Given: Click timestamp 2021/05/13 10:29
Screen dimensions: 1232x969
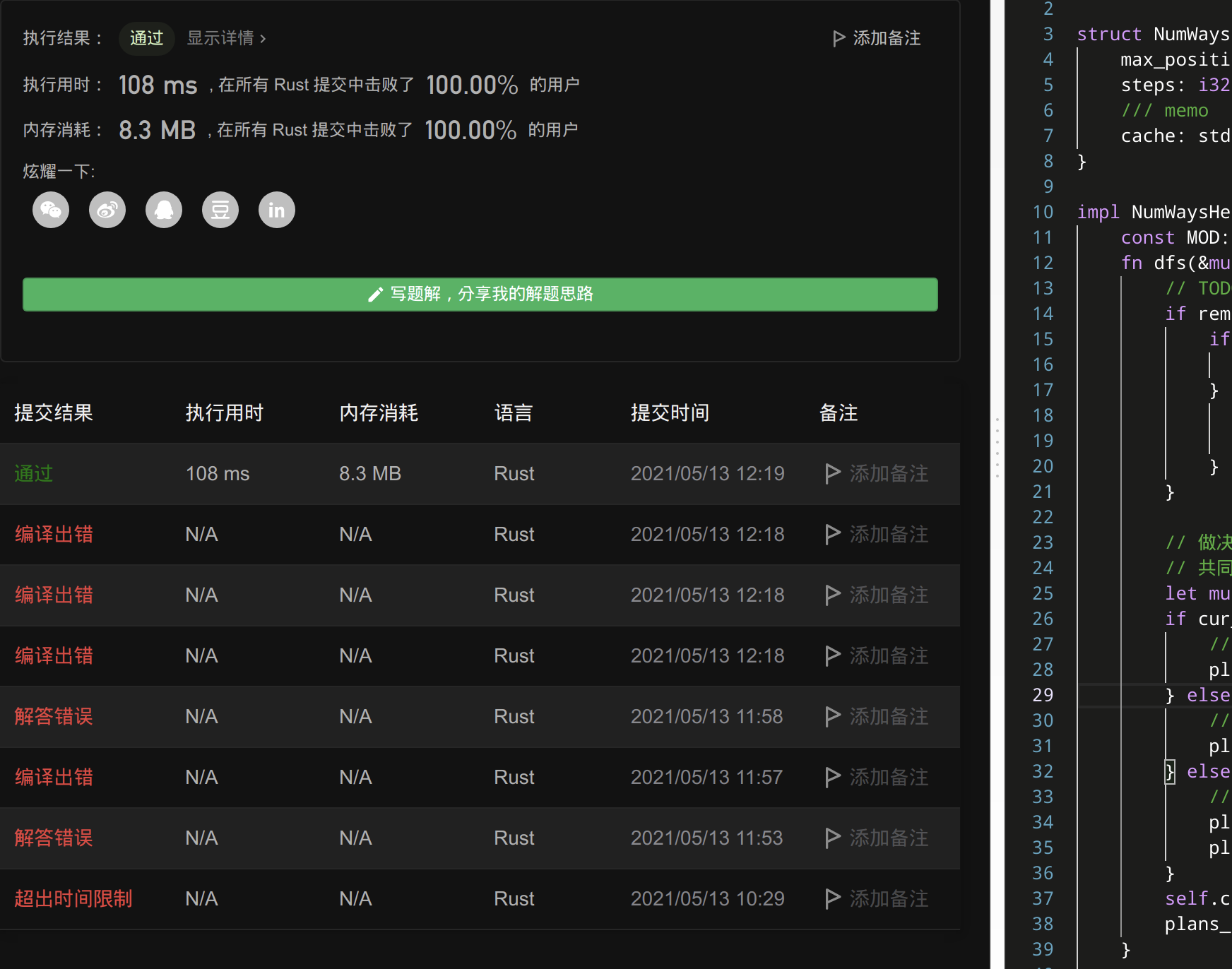Looking at the screenshot, I should [708, 898].
